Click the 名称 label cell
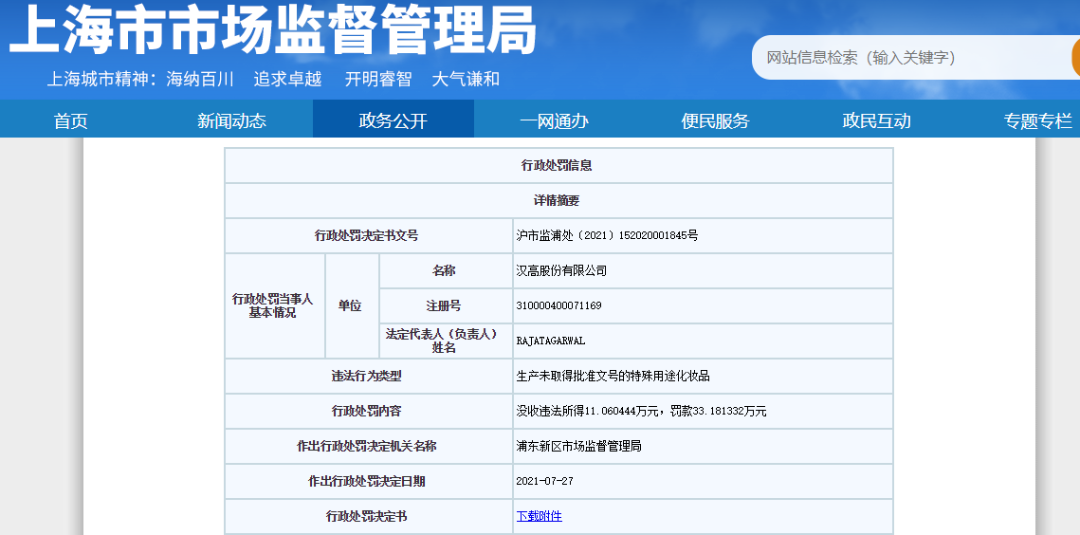Screen dimensions: 1080x535 click(446, 271)
